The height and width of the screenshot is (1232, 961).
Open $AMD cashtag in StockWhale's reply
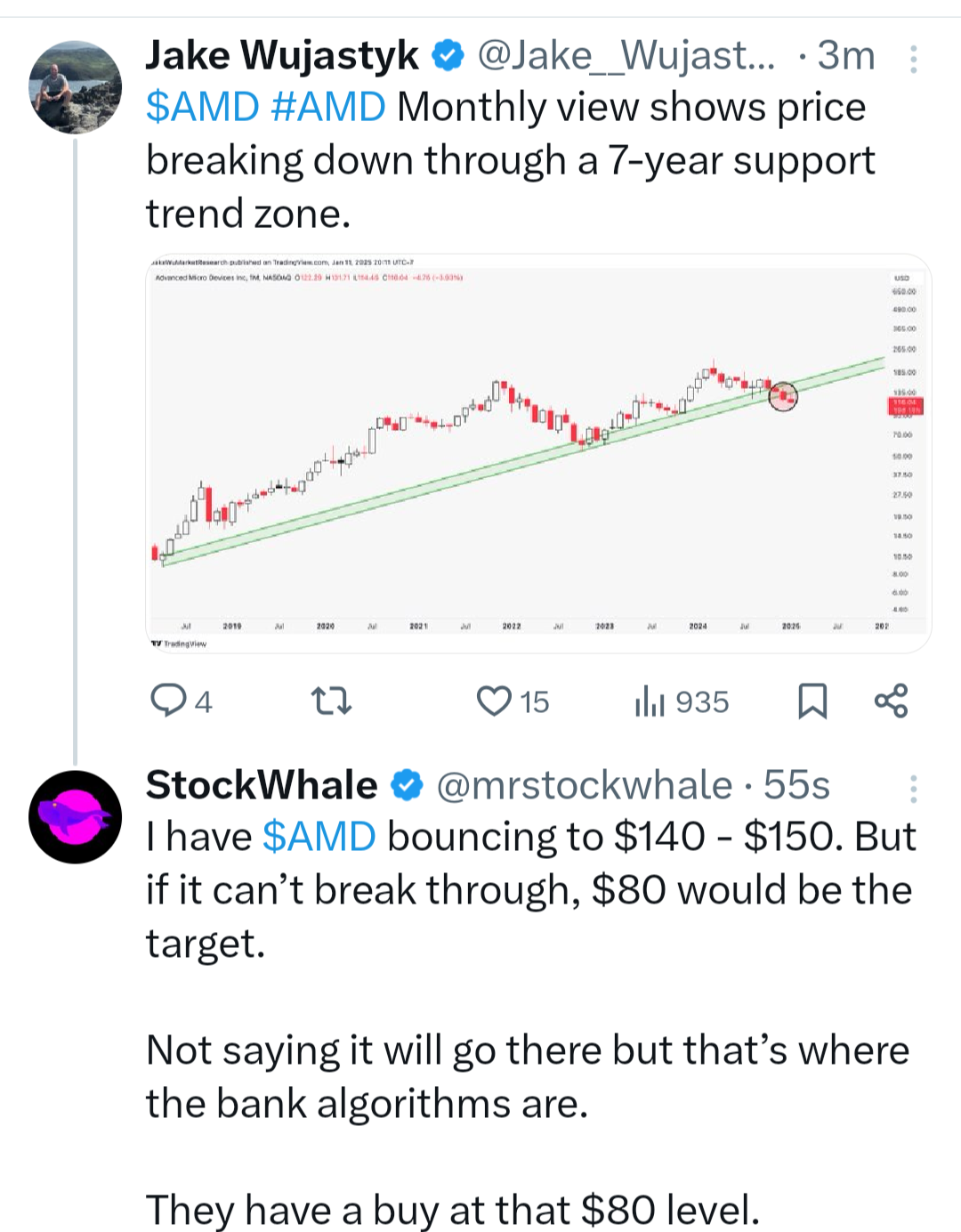coord(319,838)
